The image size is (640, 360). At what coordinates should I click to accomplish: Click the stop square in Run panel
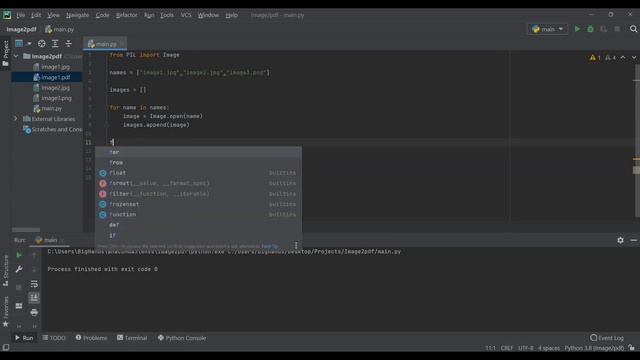point(19,287)
